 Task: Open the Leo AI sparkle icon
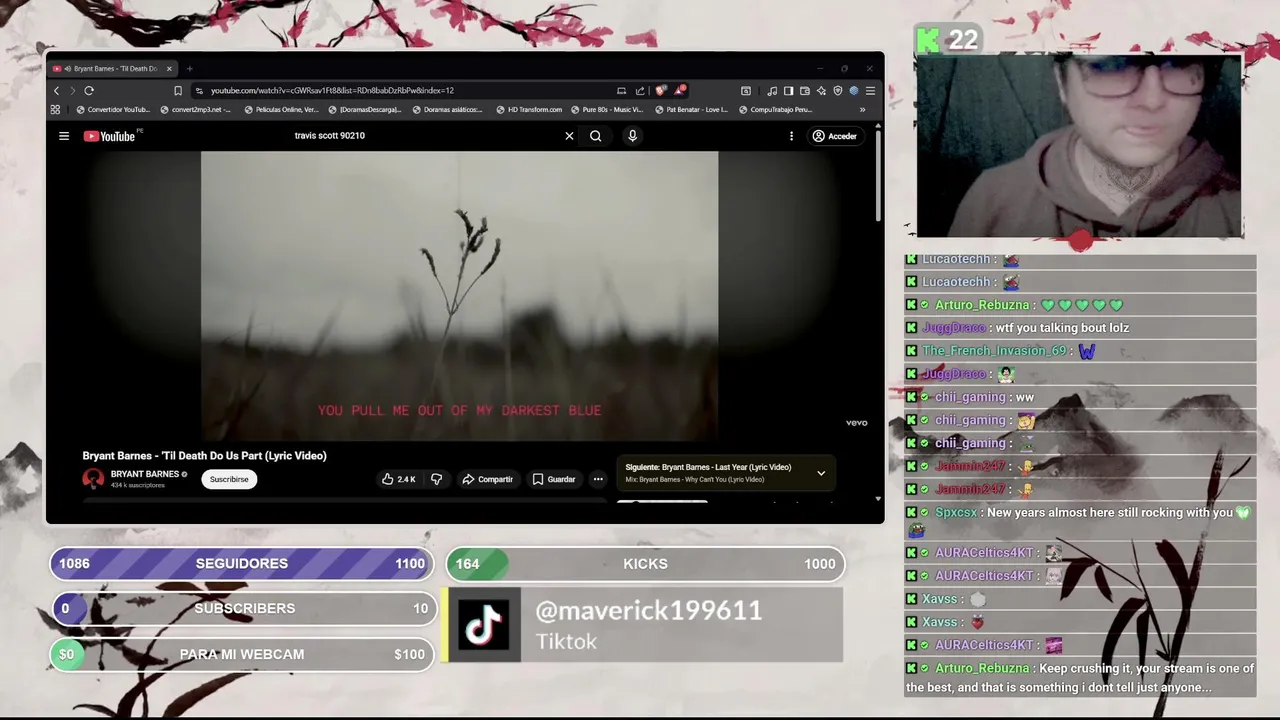coord(821,91)
